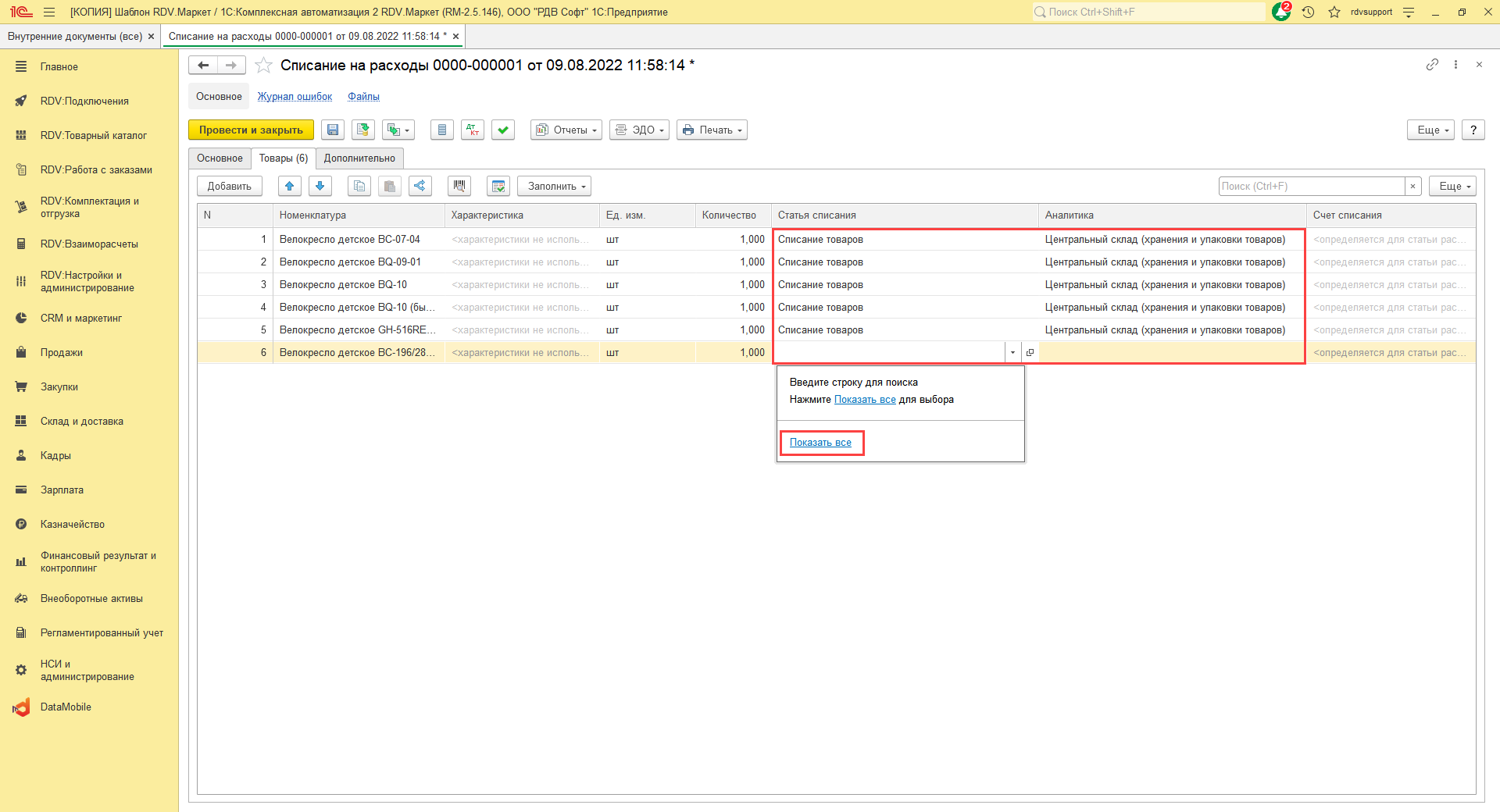Screen dimensions: 1500x812
Task: Open the notifications bell icon
Action: (x=1281, y=12)
